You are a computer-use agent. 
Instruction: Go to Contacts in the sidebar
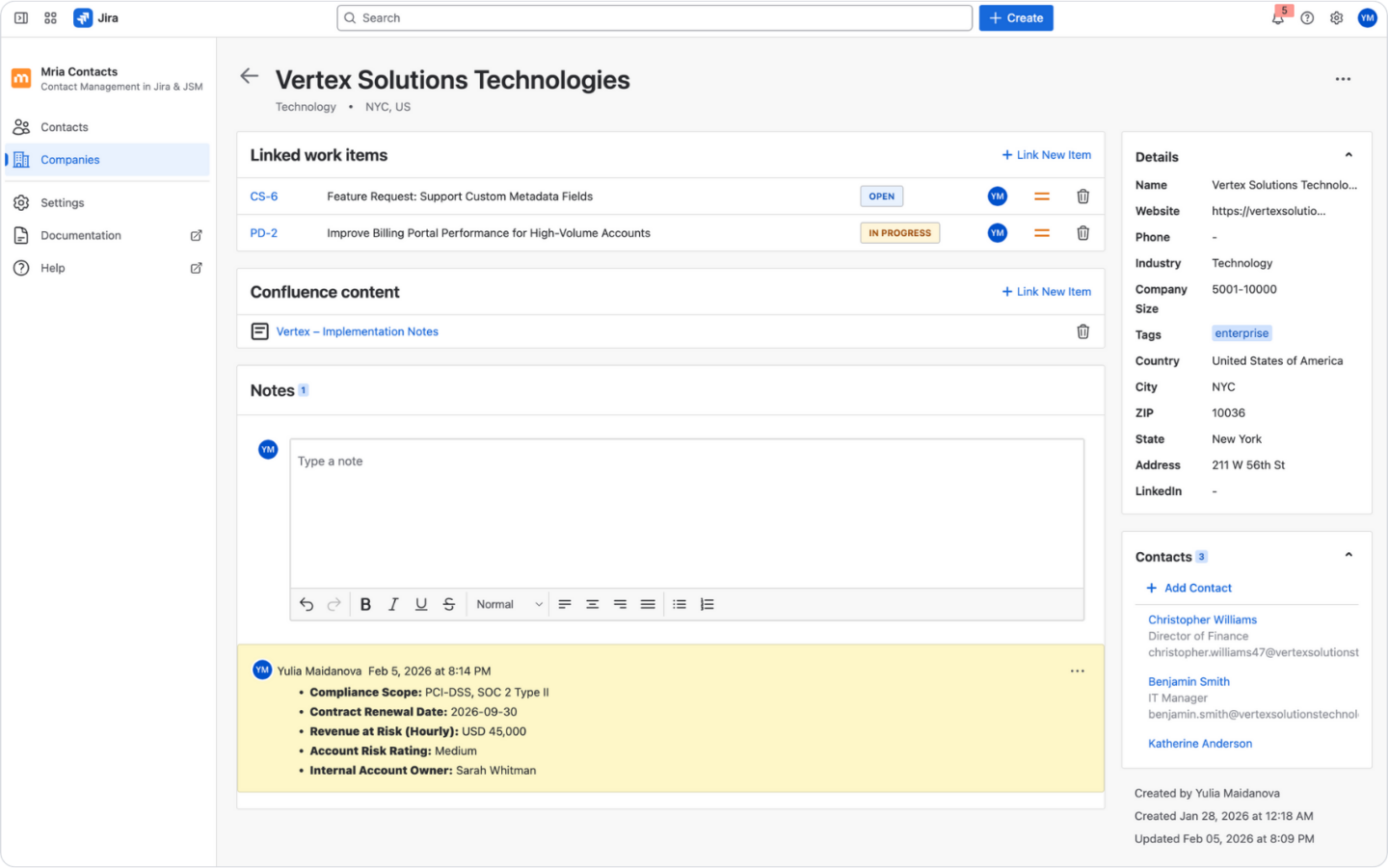point(64,127)
